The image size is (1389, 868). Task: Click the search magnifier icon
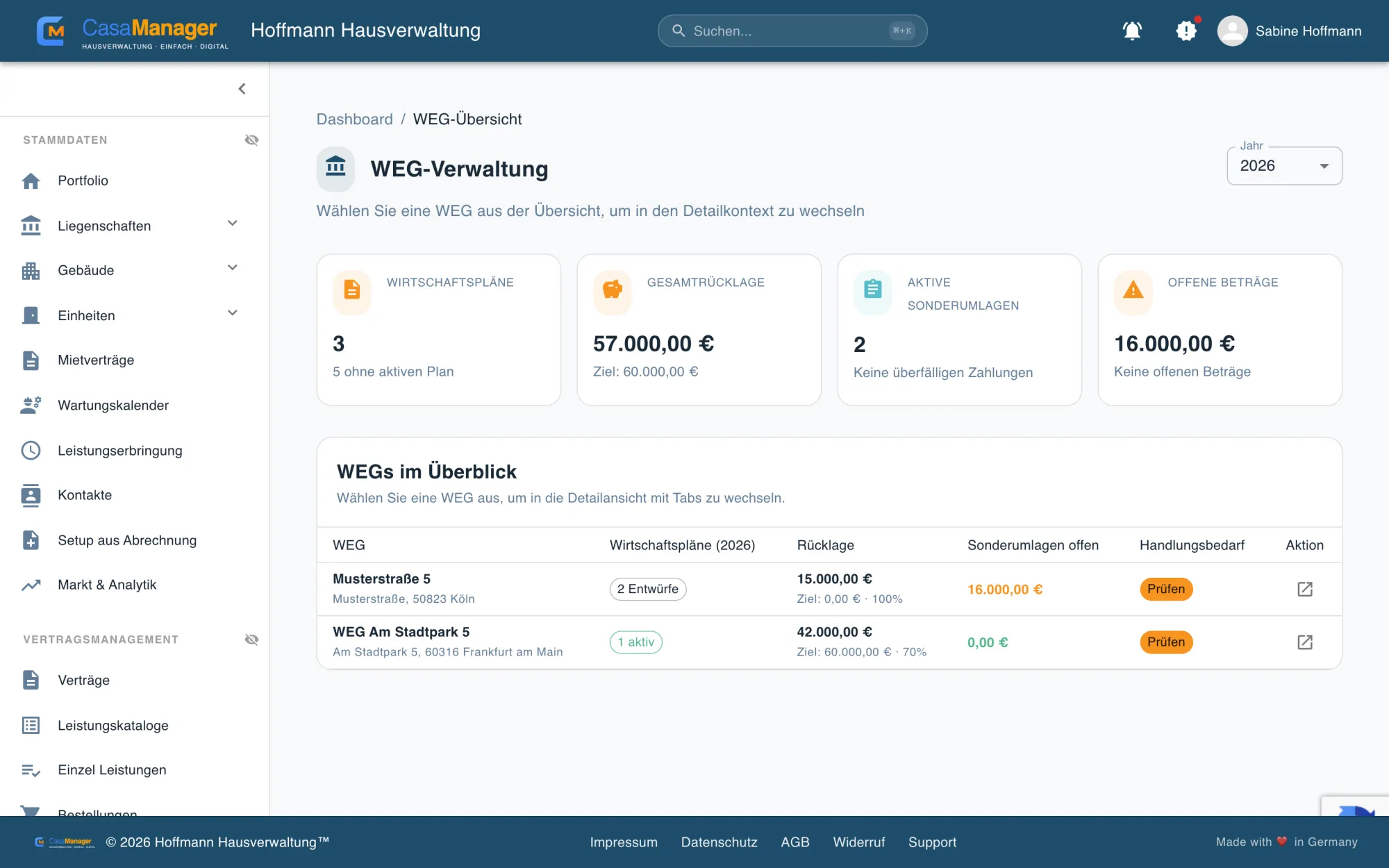(679, 31)
